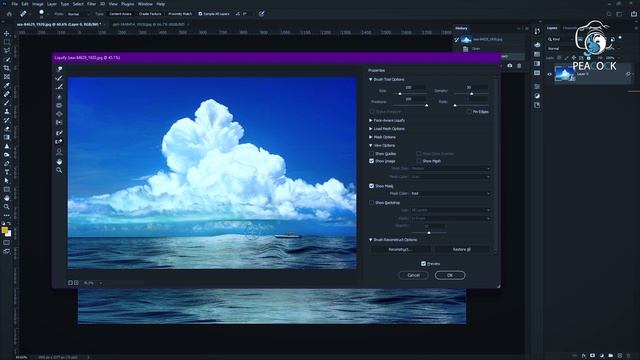Select the Face tool in Liquify
The image size is (640, 360).
point(60,152)
